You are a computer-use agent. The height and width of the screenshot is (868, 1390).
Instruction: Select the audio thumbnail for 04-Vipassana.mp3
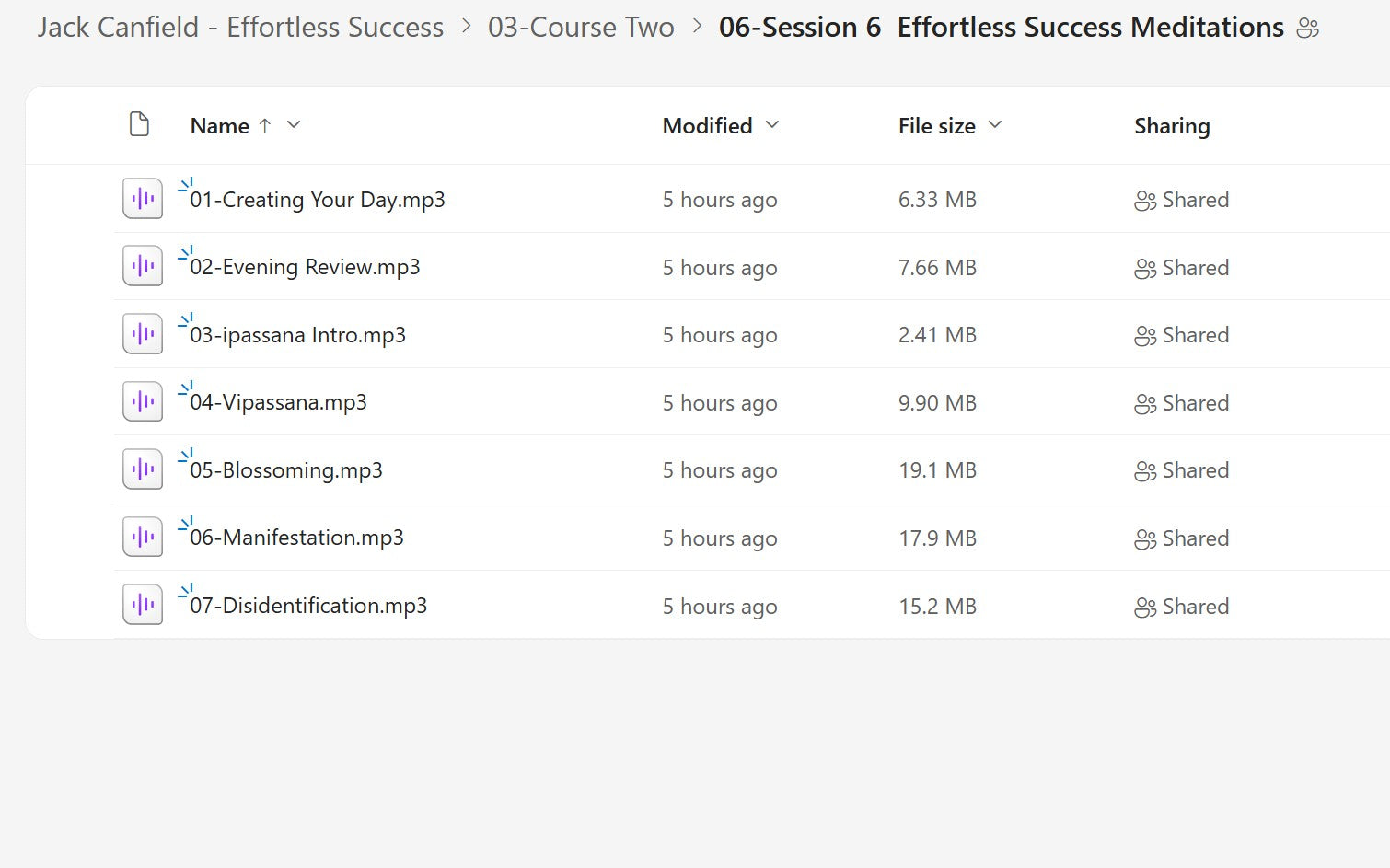pos(142,400)
